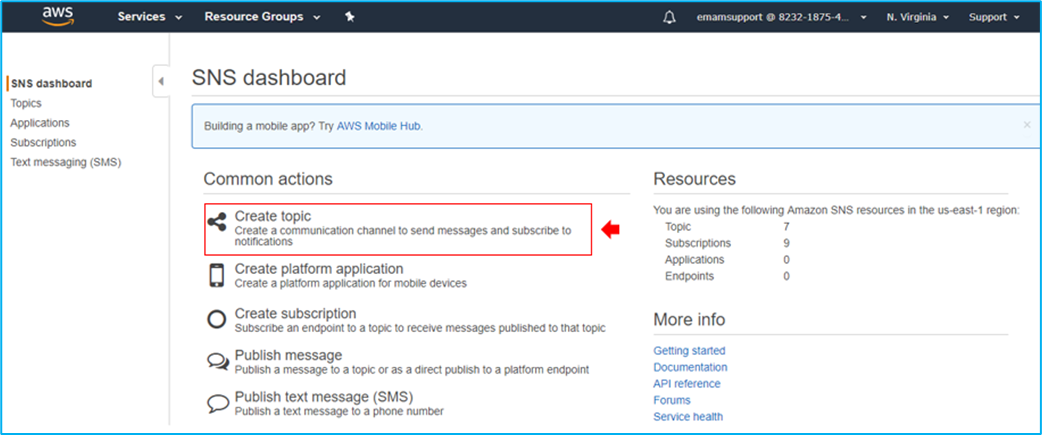This screenshot has width=1042, height=435.
Task: Check the Service health link
Action: [688, 417]
